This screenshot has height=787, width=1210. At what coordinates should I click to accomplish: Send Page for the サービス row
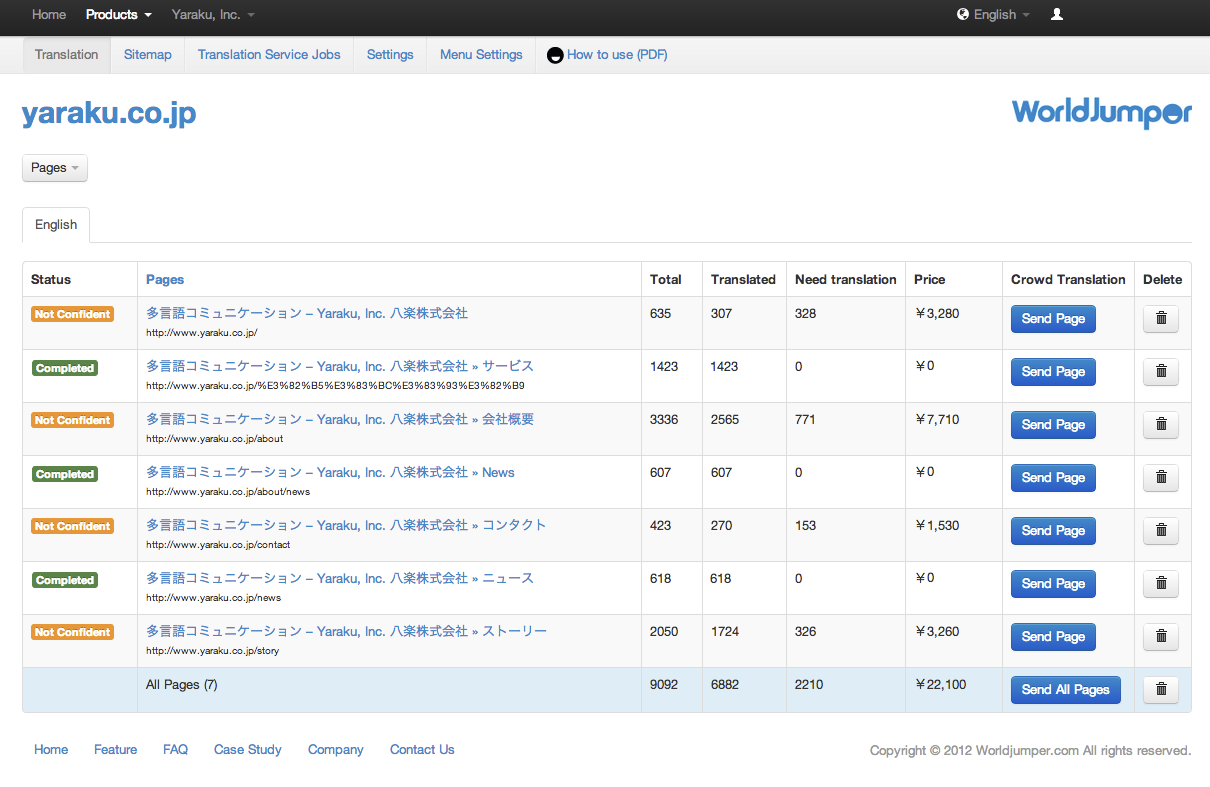click(x=1053, y=372)
